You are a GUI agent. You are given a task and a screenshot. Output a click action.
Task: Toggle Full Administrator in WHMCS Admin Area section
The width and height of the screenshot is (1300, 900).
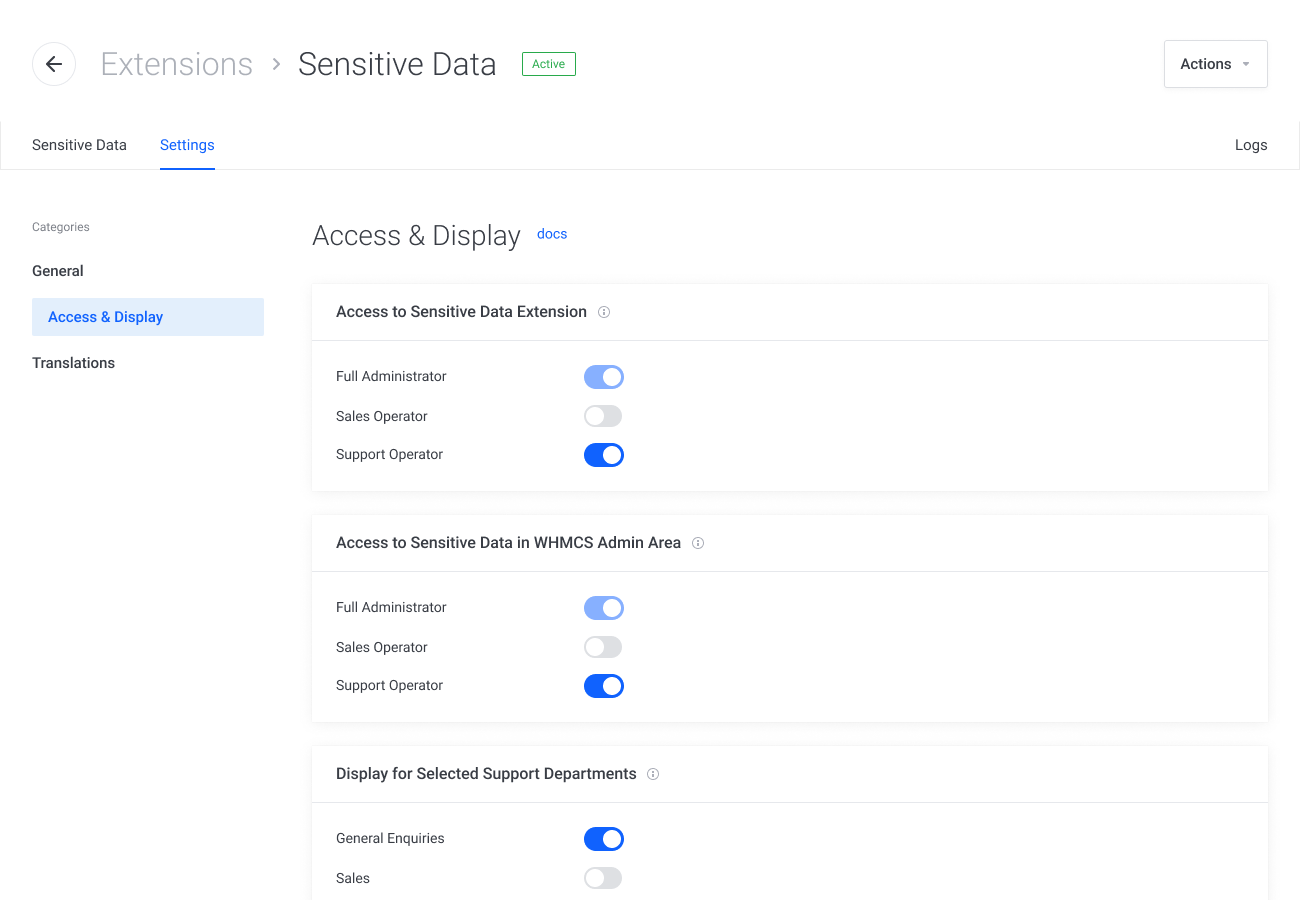[x=603, y=608]
